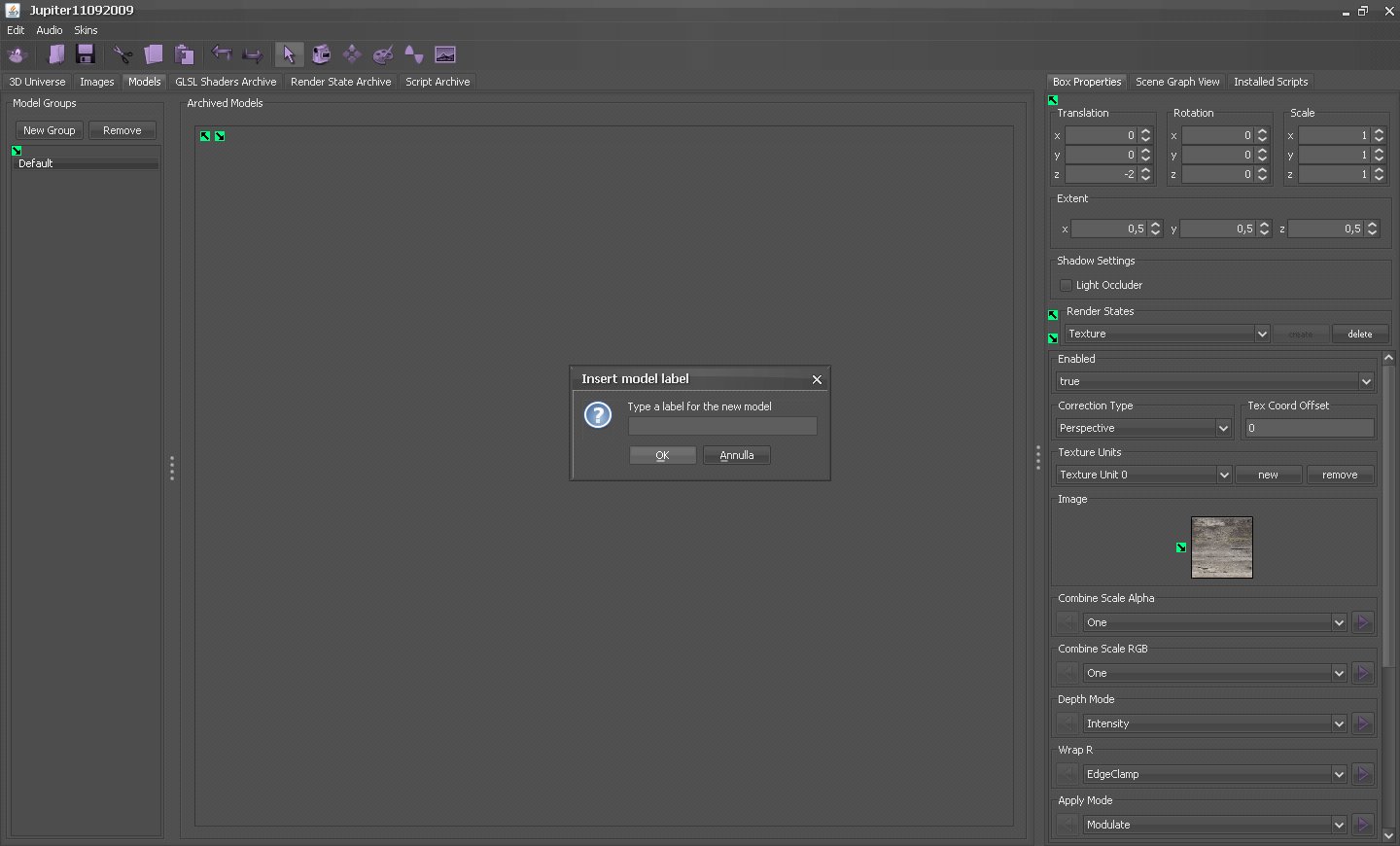Increase Translation x with the up stepper

coord(1145,131)
